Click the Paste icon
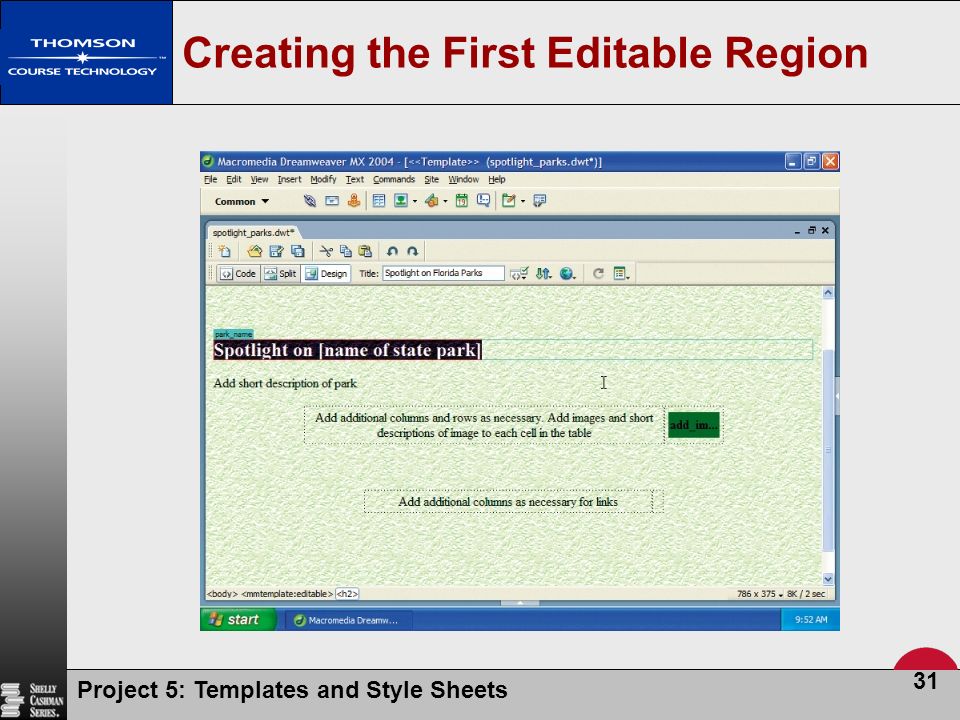The image size is (960, 720). (x=366, y=251)
